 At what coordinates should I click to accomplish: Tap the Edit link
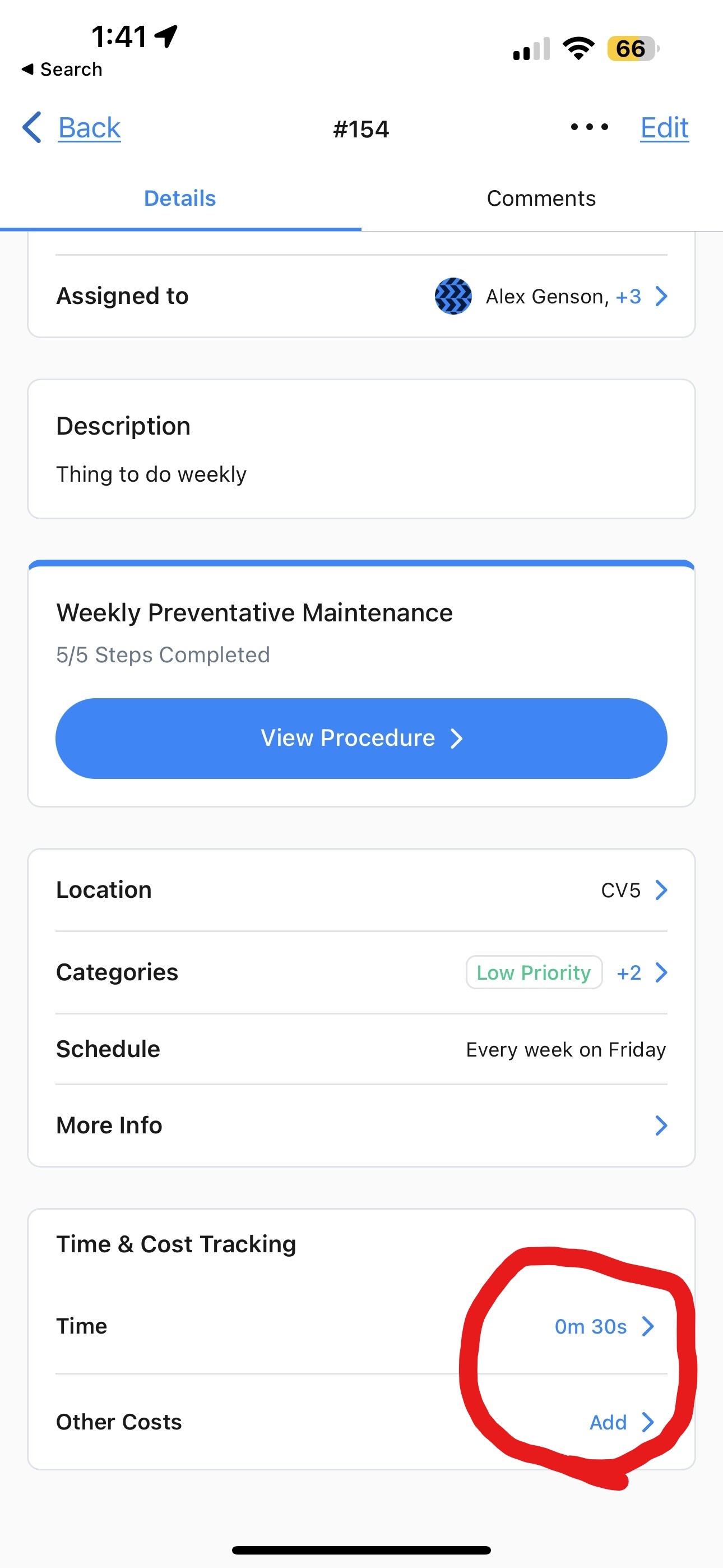[x=665, y=128]
